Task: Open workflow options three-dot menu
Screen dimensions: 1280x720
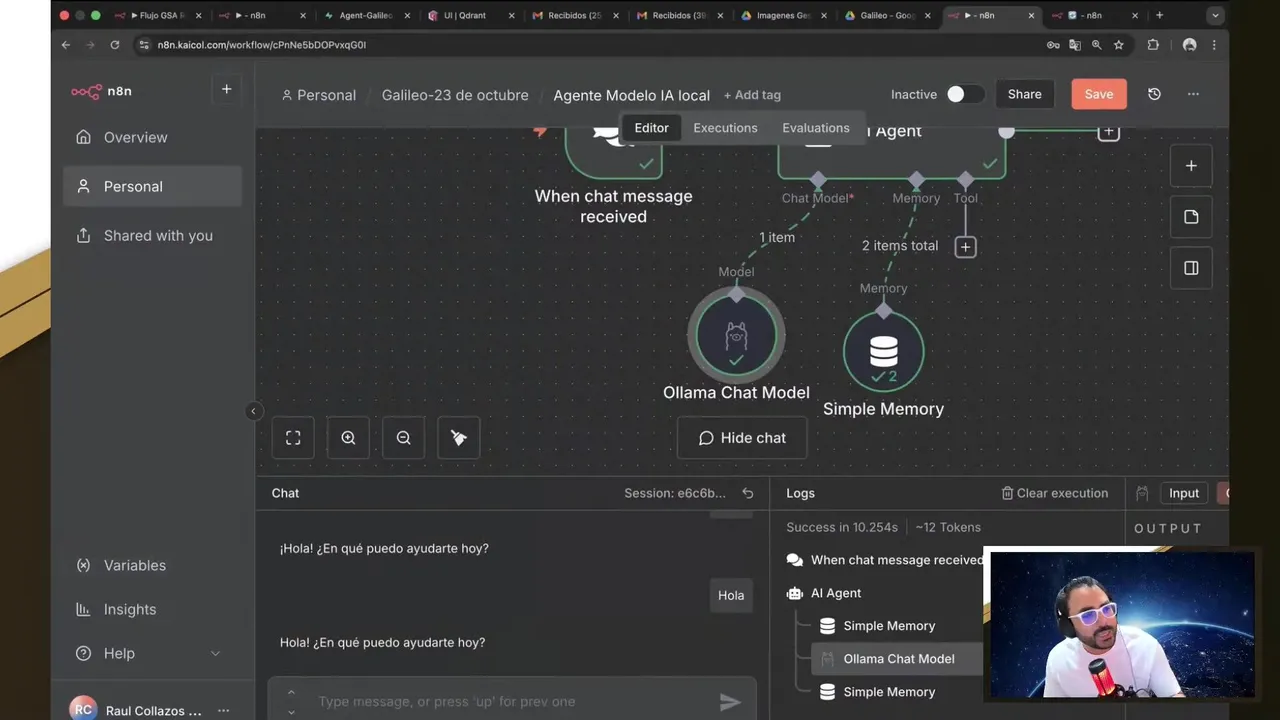Action: click(x=1193, y=94)
